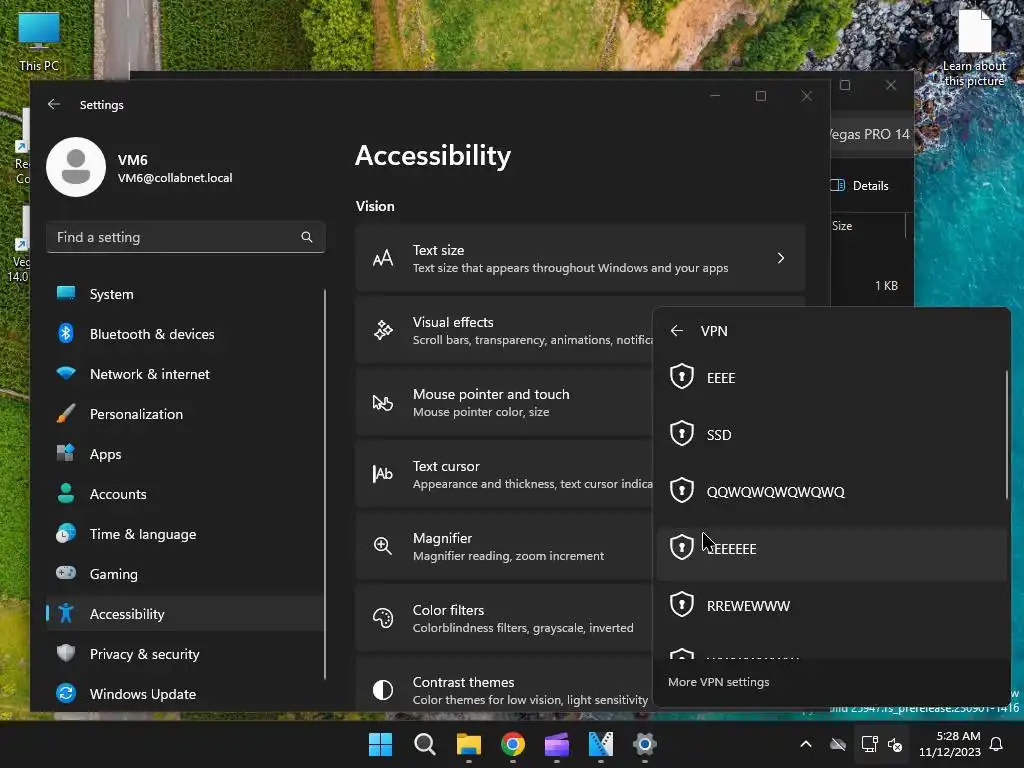Launch Google Chrome from the taskbar
Screen dimensions: 1024x768
click(513, 744)
